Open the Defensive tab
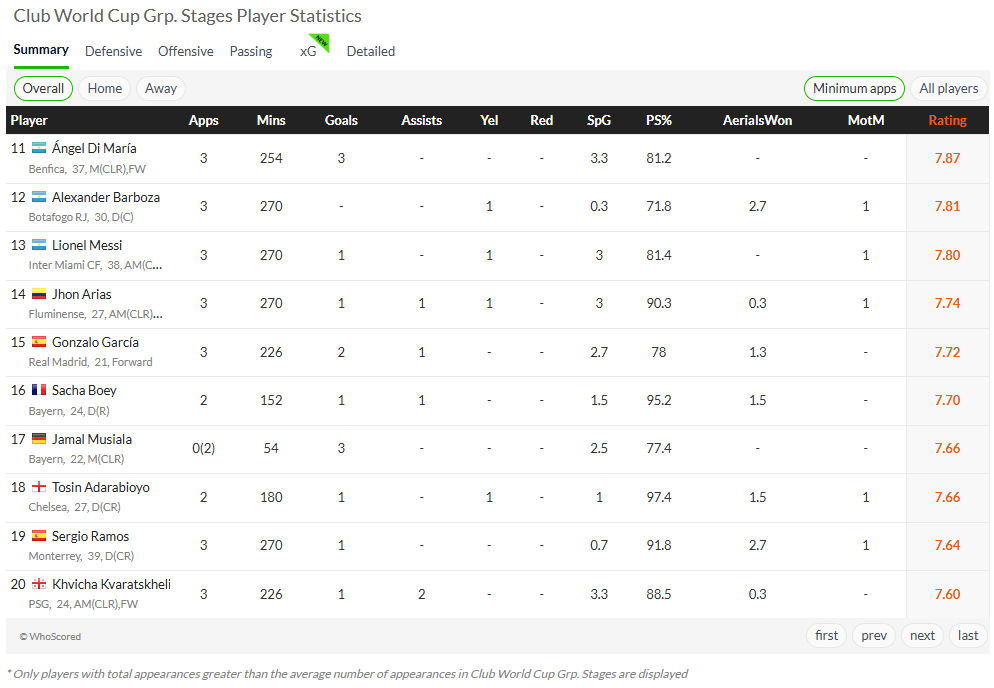The width and height of the screenshot is (994, 688). click(113, 51)
